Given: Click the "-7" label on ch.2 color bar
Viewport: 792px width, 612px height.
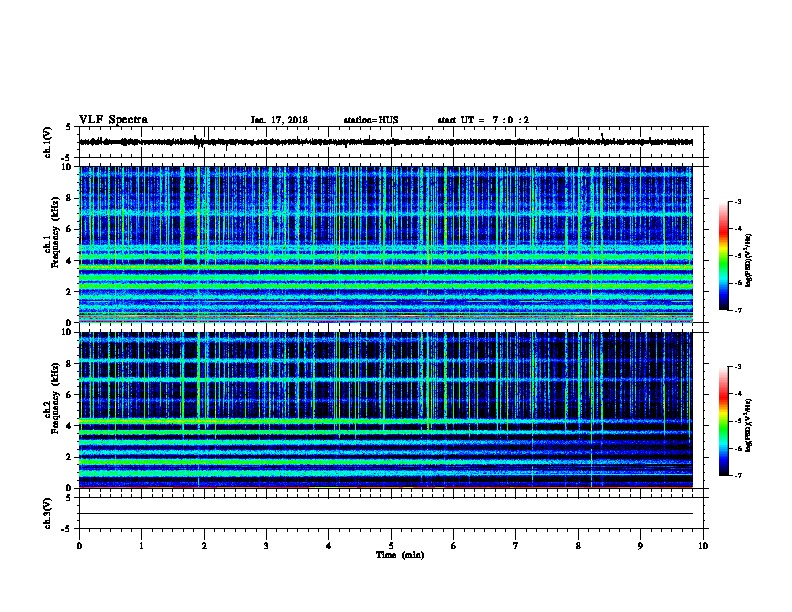Looking at the screenshot, I should pos(737,475).
